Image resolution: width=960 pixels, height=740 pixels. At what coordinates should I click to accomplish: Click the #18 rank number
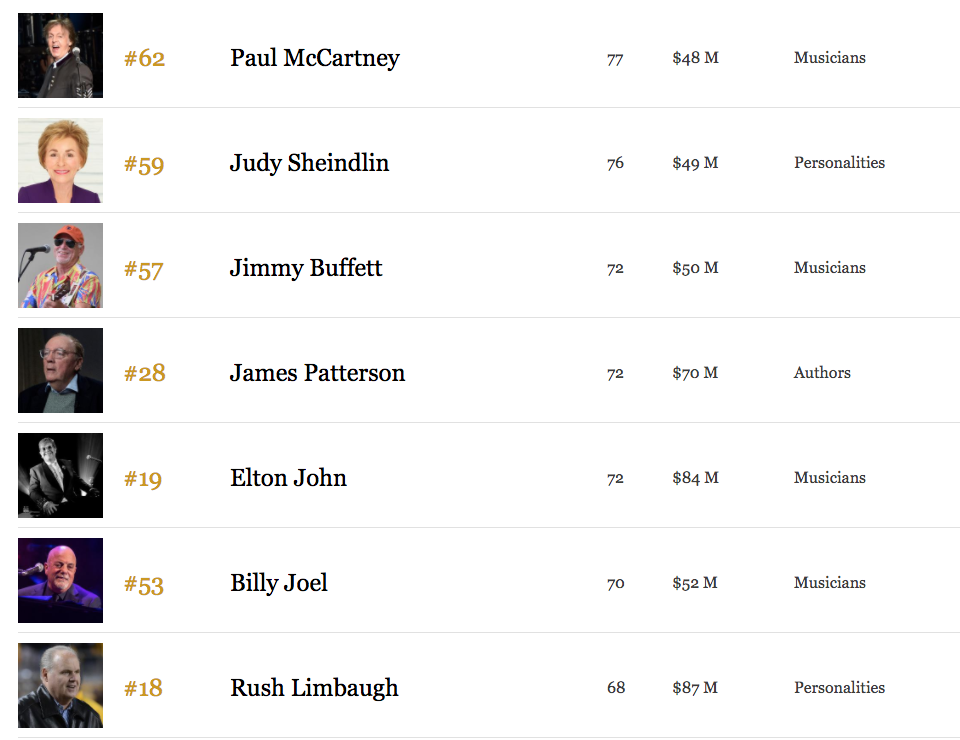point(143,689)
